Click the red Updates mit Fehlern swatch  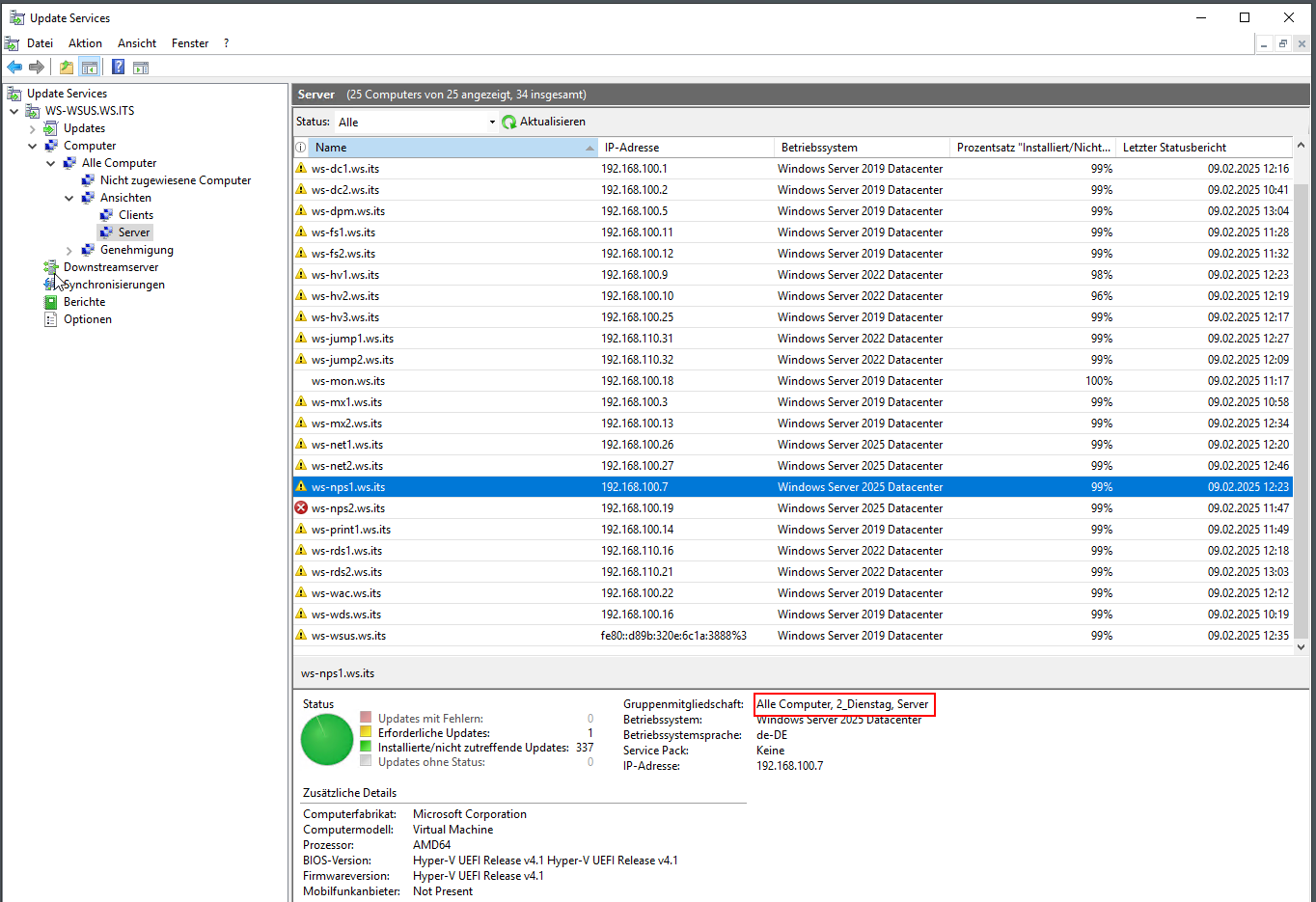(x=366, y=718)
